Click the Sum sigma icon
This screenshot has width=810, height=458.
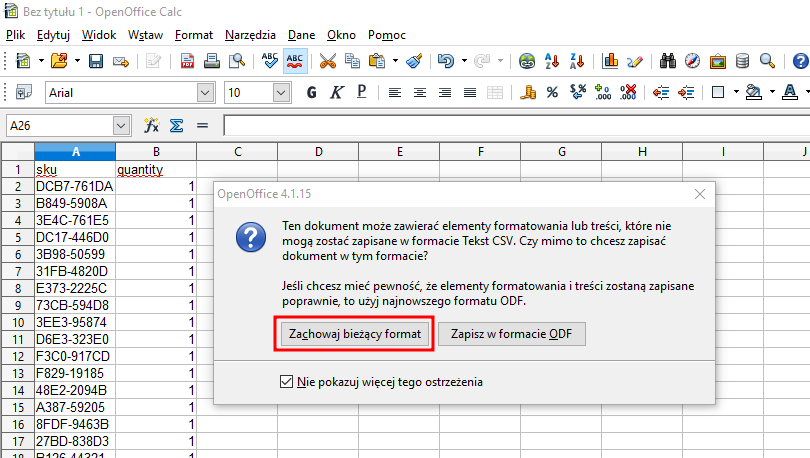coord(176,125)
